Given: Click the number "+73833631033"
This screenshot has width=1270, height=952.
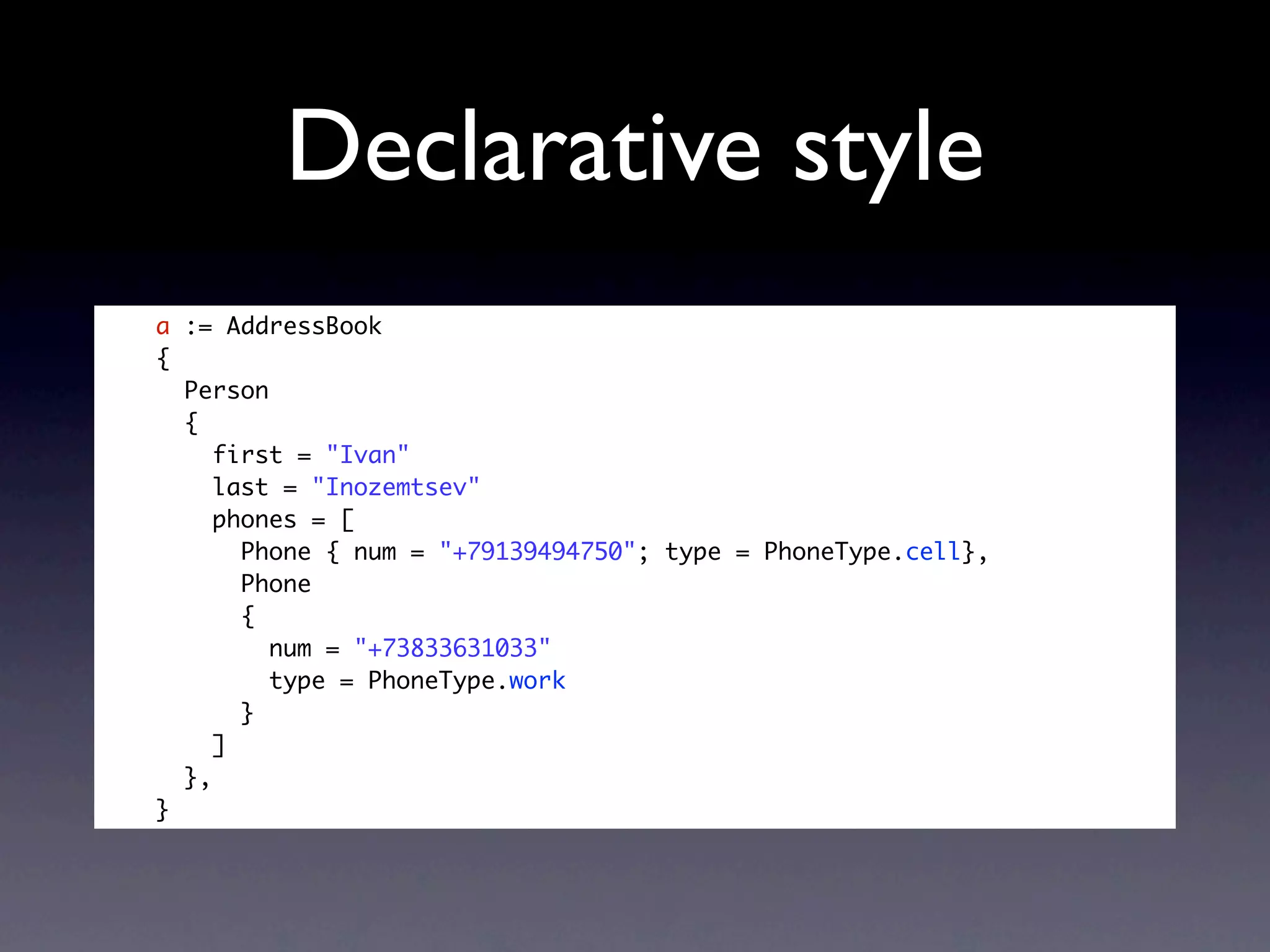Looking at the screenshot, I should point(453,648).
